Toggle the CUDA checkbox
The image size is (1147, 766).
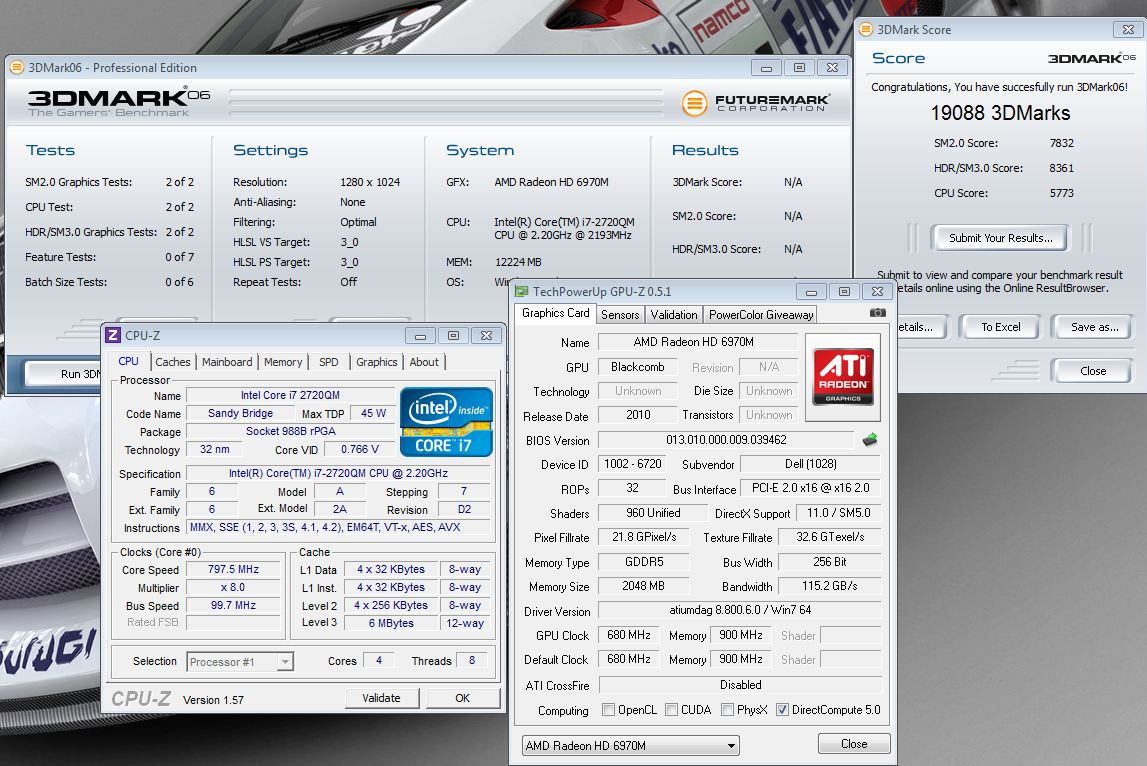click(x=671, y=710)
